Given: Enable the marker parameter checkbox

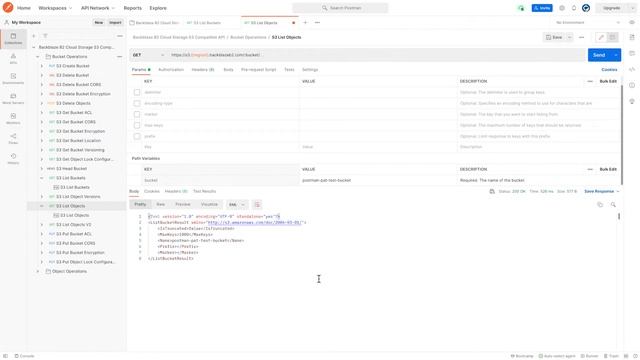Looking at the screenshot, I should (x=137, y=114).
